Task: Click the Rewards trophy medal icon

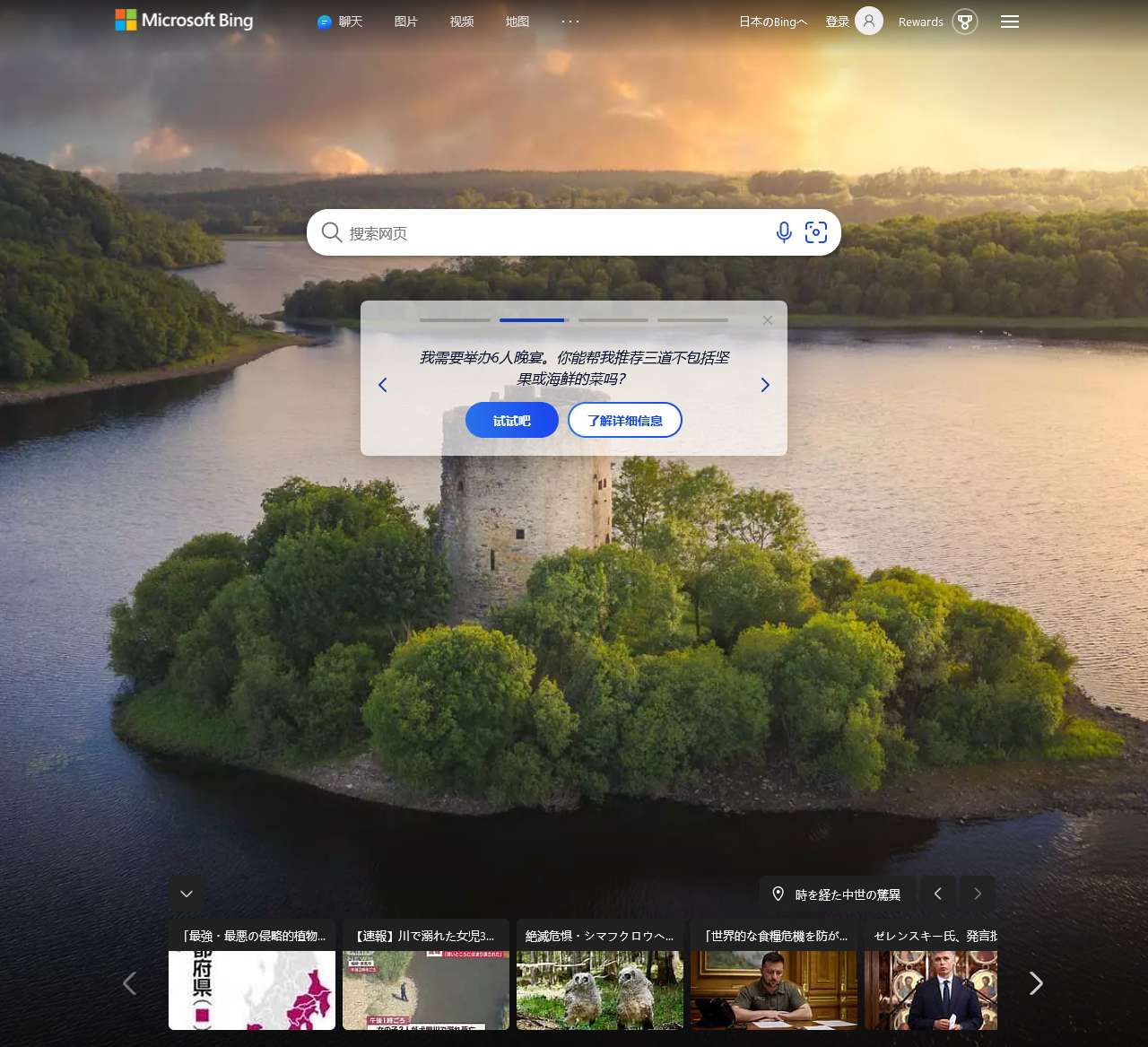Action: click(965, 22)
